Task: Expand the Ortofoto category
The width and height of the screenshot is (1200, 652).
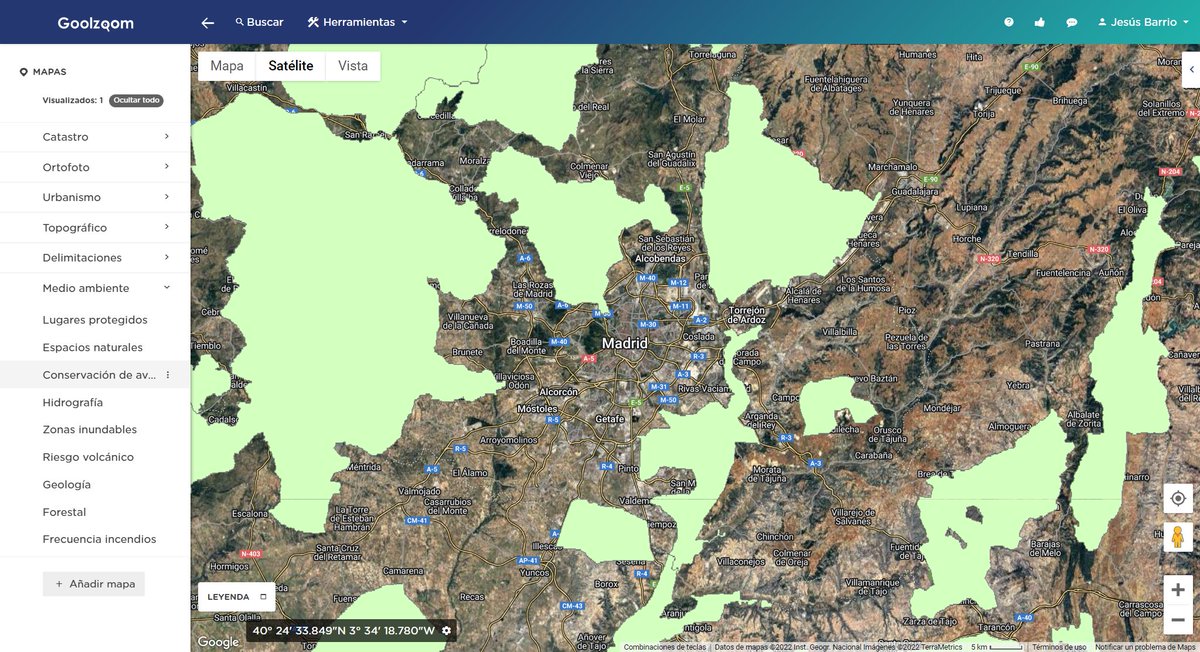Action: coord(95,167)
